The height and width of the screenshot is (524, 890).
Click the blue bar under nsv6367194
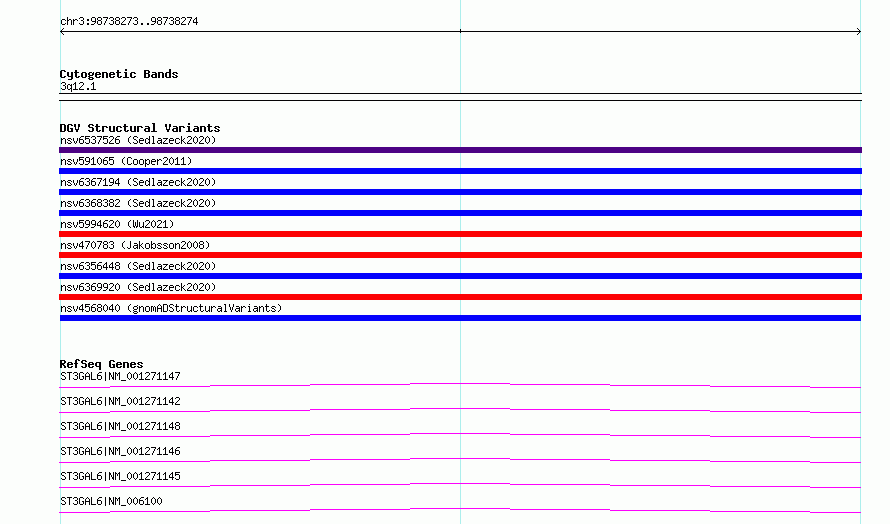point(460,192)
